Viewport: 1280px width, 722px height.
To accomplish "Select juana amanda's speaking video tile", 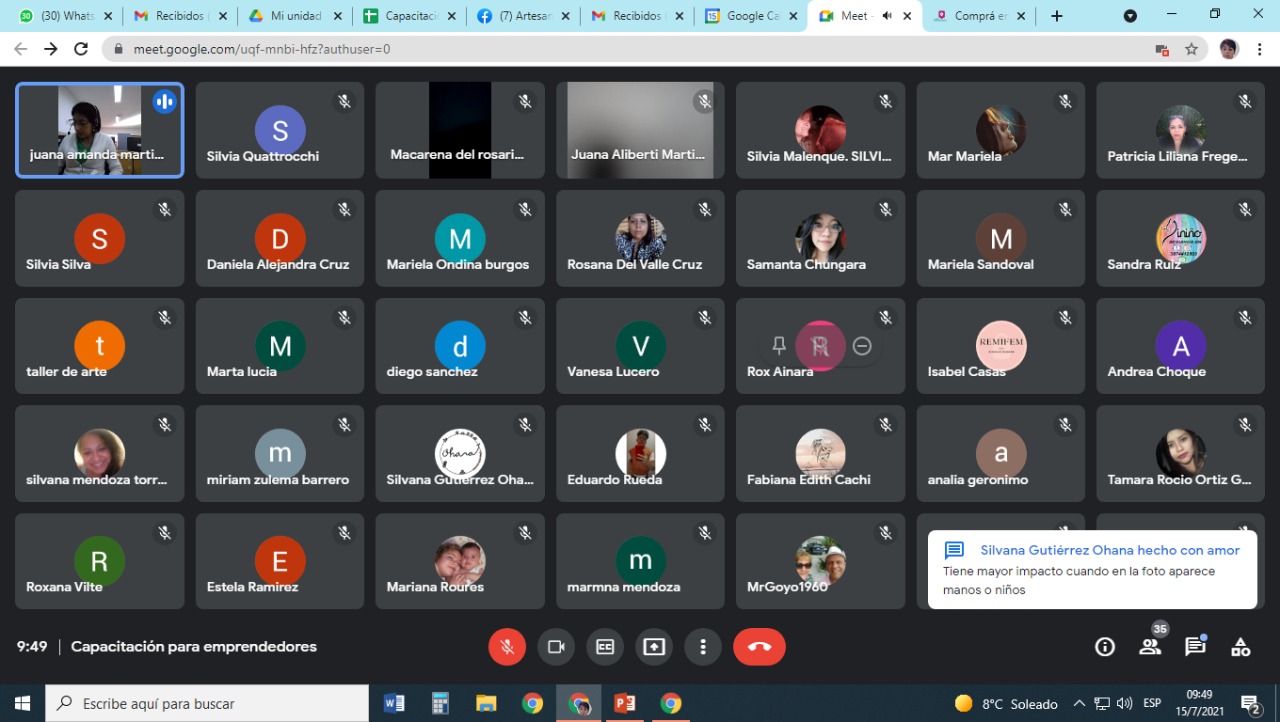I will pyautogui.click(x=100, y=130).
